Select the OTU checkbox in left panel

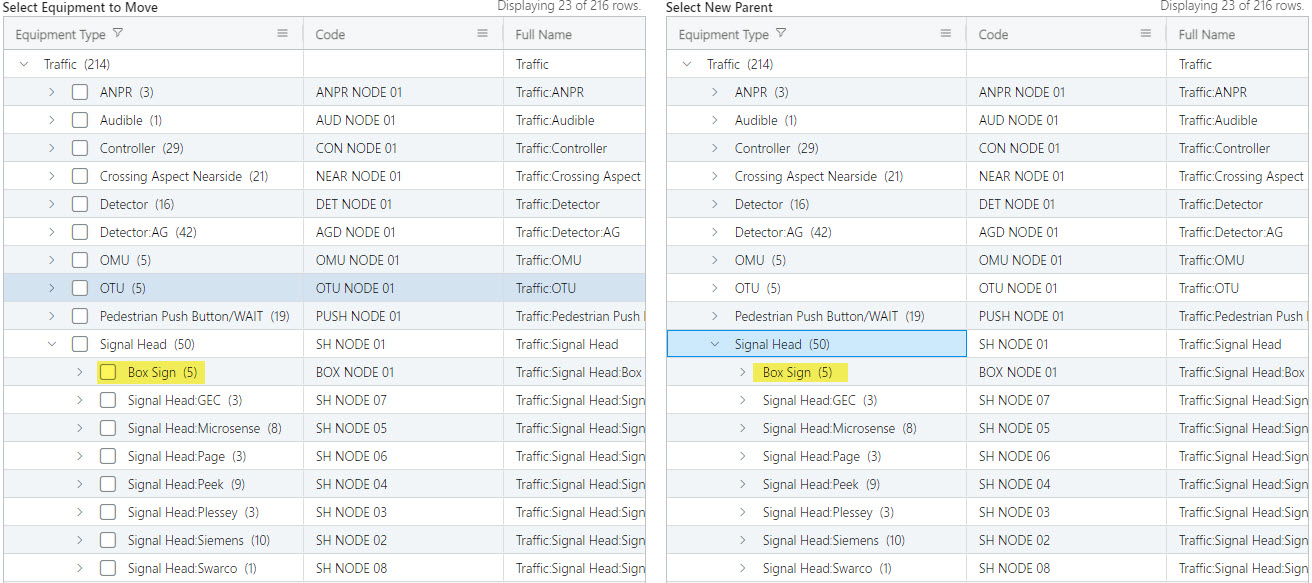(80, 288)
